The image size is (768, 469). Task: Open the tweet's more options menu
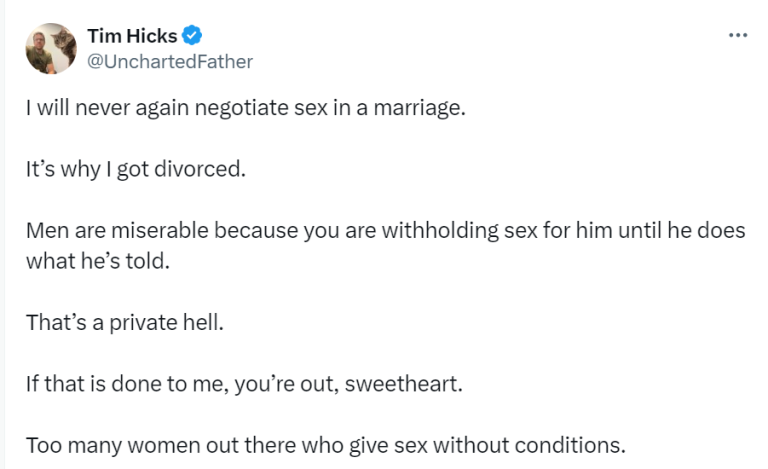738,36
